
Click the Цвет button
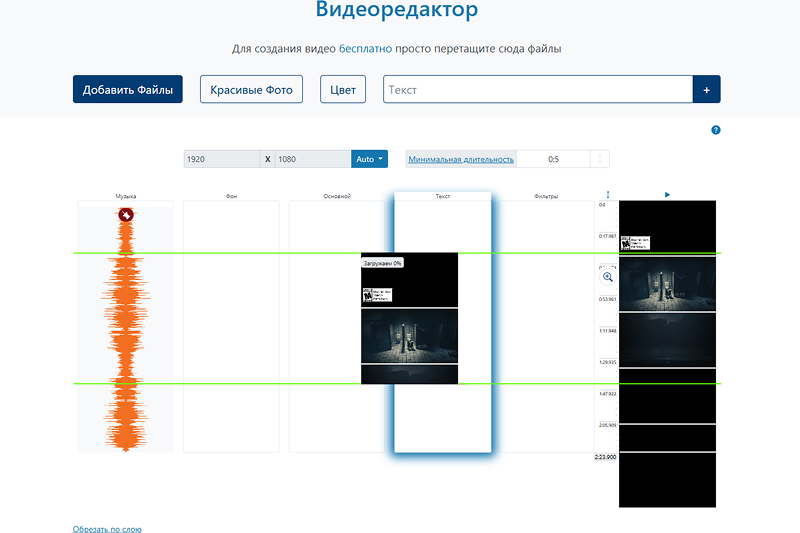[343, 90]
